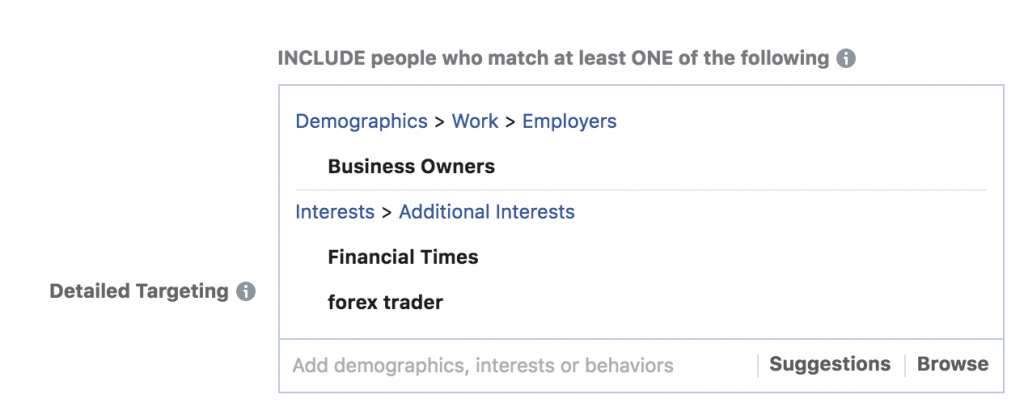The width and height of the screenshot is (1024, 403).
Task: Open the Additional Interests link
Action: point(487,212)
